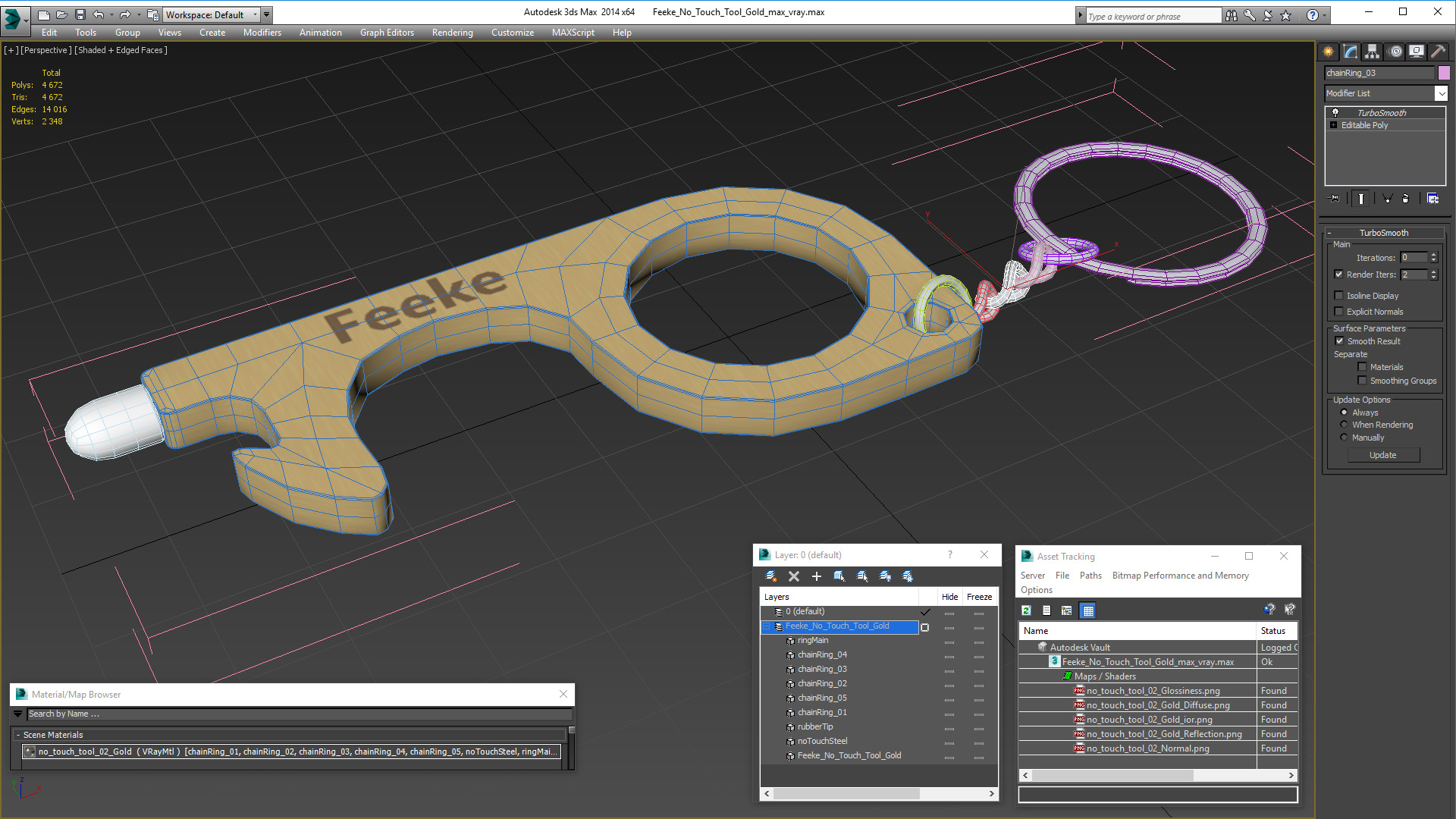Click Remove Modifier trash icon

click(x=1406, y=199)
